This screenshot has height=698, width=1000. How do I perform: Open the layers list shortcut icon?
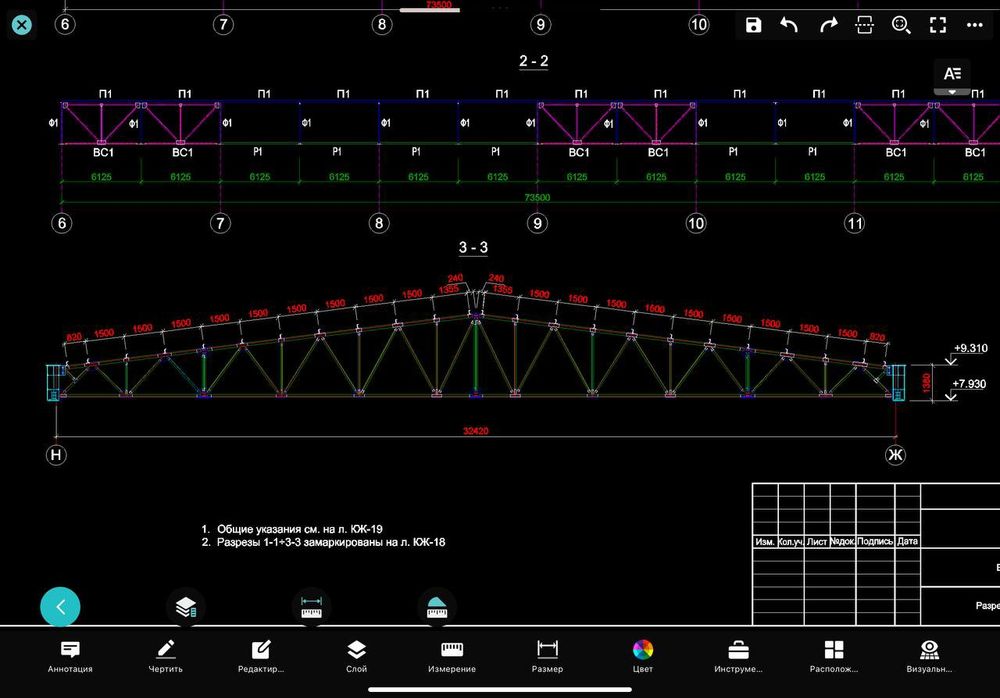click(186, 607)
